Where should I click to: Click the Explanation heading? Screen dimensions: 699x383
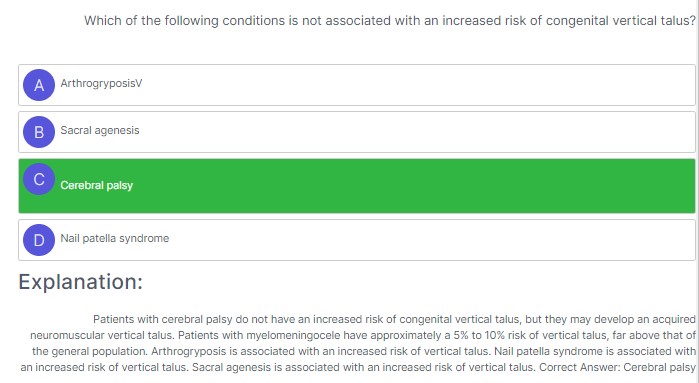[80, 282]
